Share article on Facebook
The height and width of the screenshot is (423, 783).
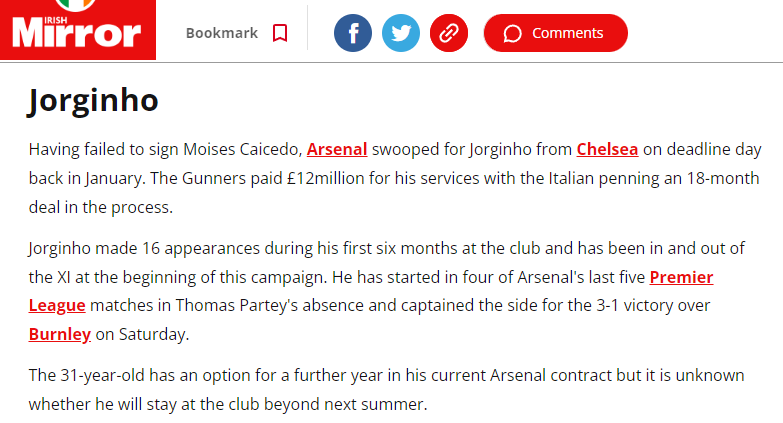point(353,33)
